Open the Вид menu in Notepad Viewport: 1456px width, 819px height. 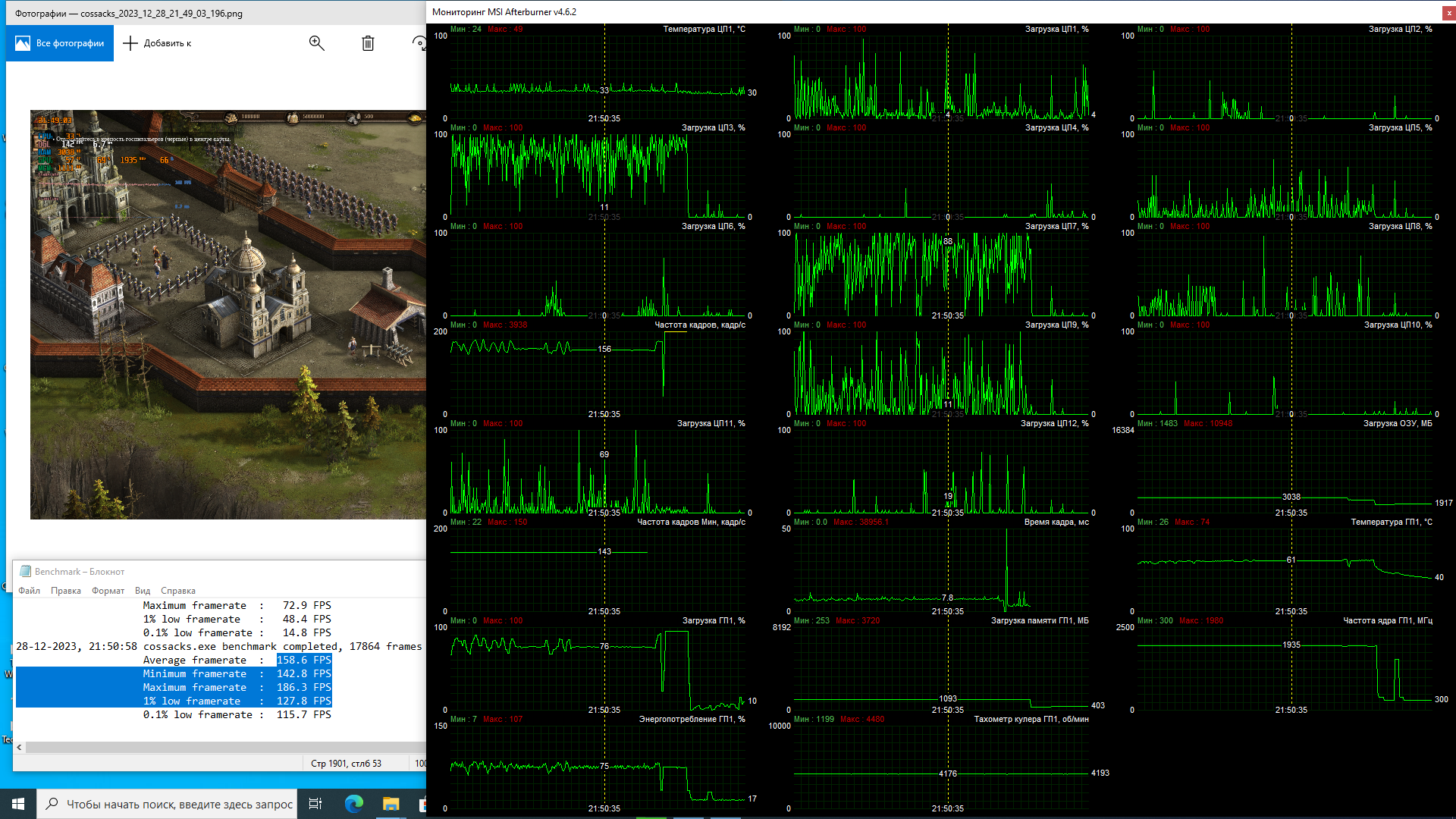[143, 591]
